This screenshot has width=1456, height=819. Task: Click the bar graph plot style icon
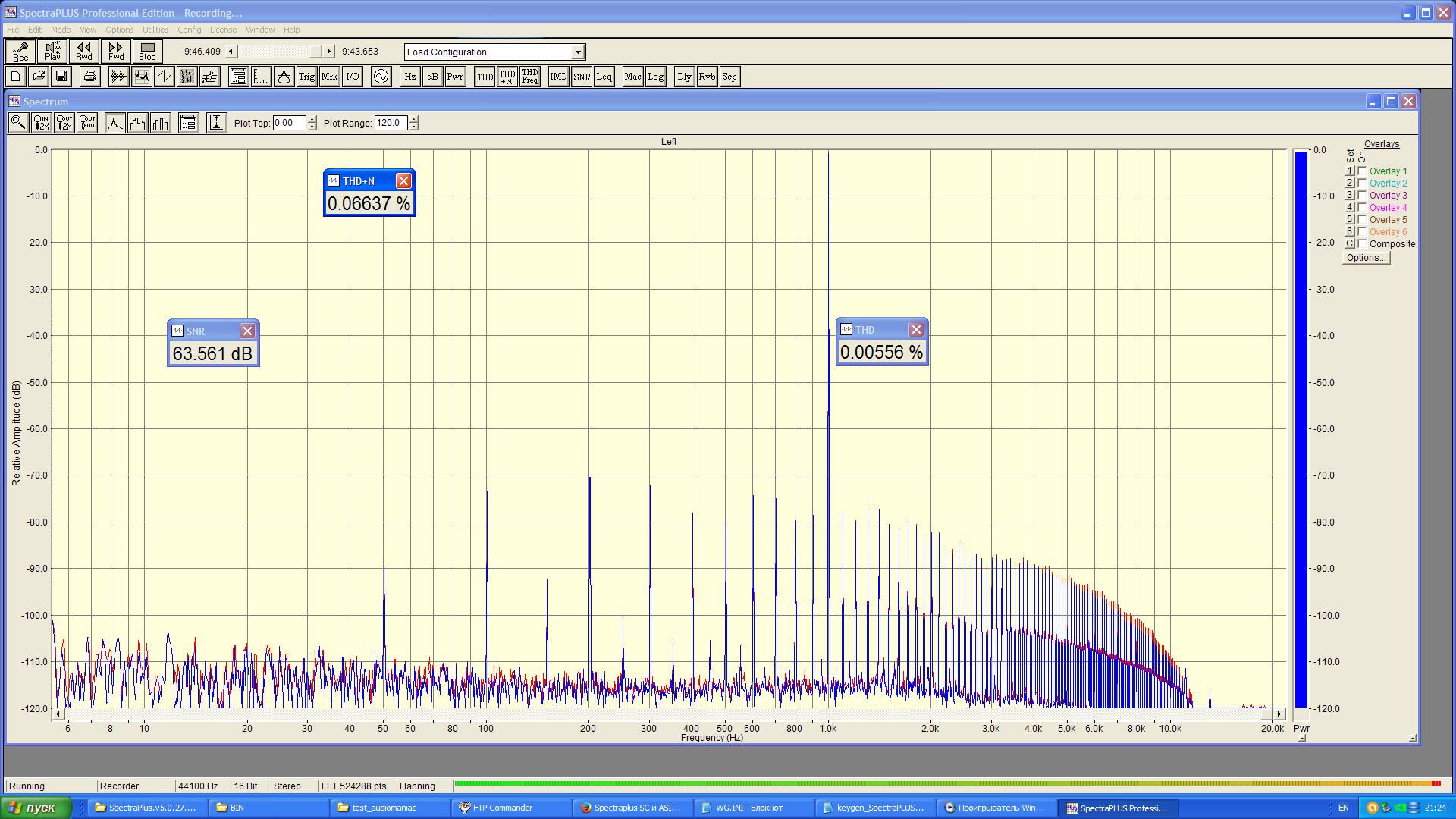pyautogui.click(x=161, y=123)
